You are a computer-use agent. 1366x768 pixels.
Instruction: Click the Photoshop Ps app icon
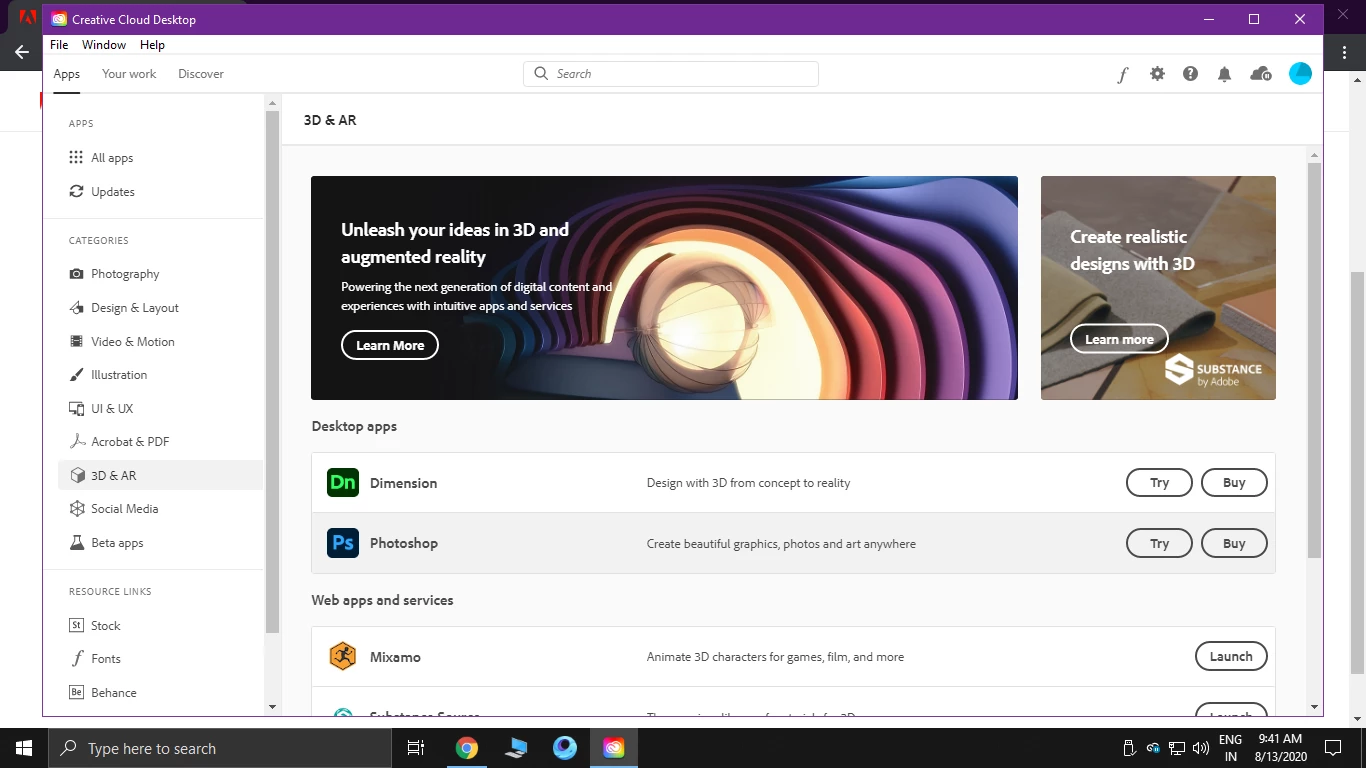[343, 543]
